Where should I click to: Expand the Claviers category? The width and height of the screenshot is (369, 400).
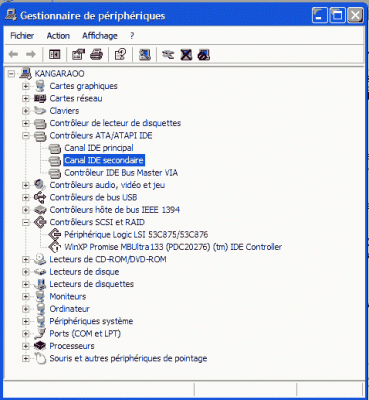[x=26, y=111]
